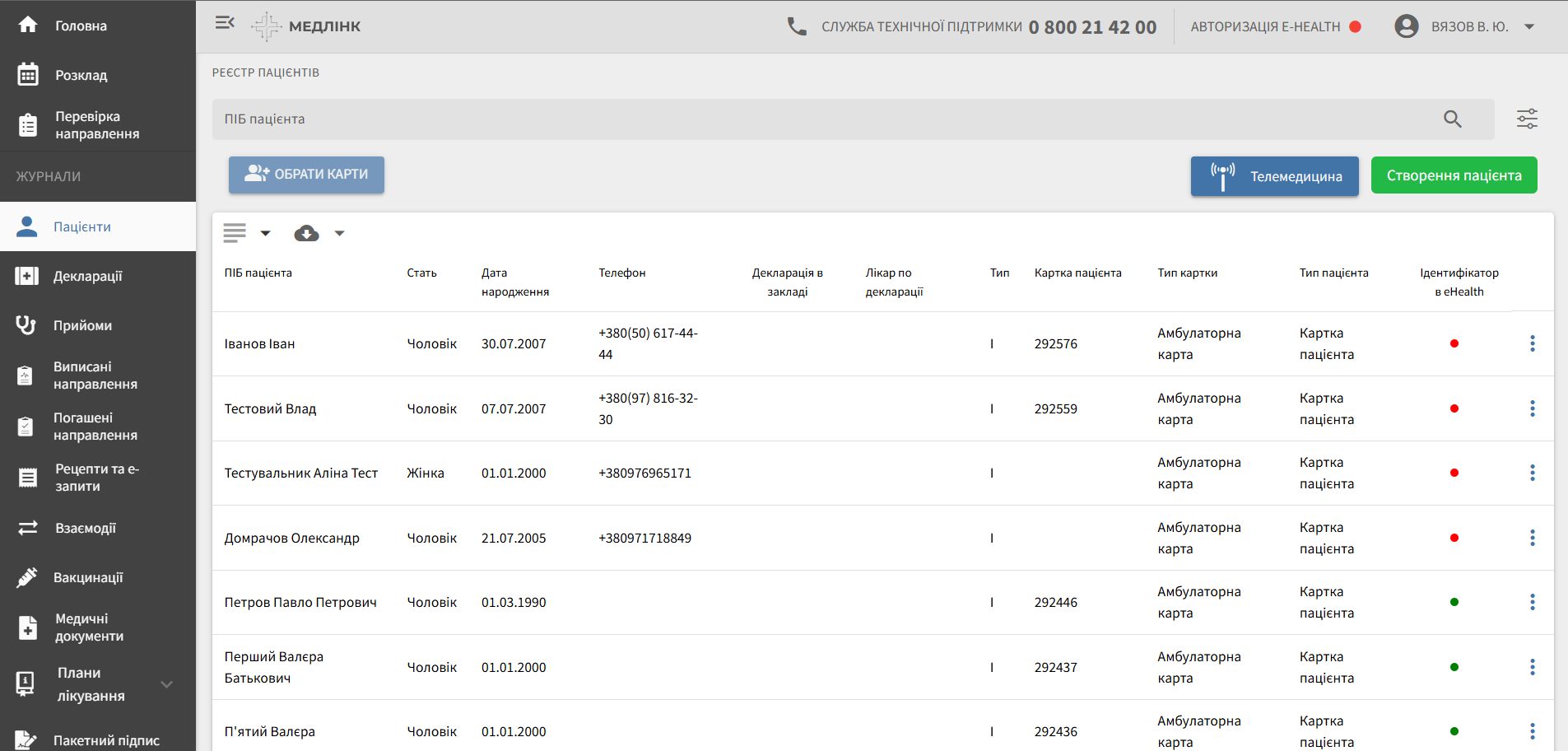This screenshot has height=751, width=1568.
Task: Go to Розклад in the sidebar
Action: [x=81, y=75]
